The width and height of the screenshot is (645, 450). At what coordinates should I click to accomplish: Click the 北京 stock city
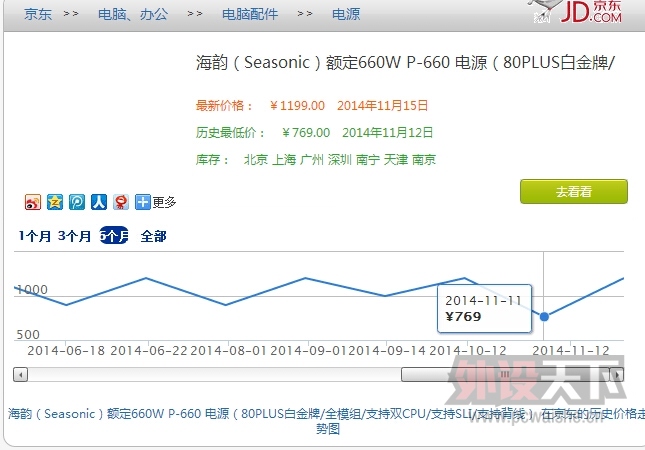[255, 160]
